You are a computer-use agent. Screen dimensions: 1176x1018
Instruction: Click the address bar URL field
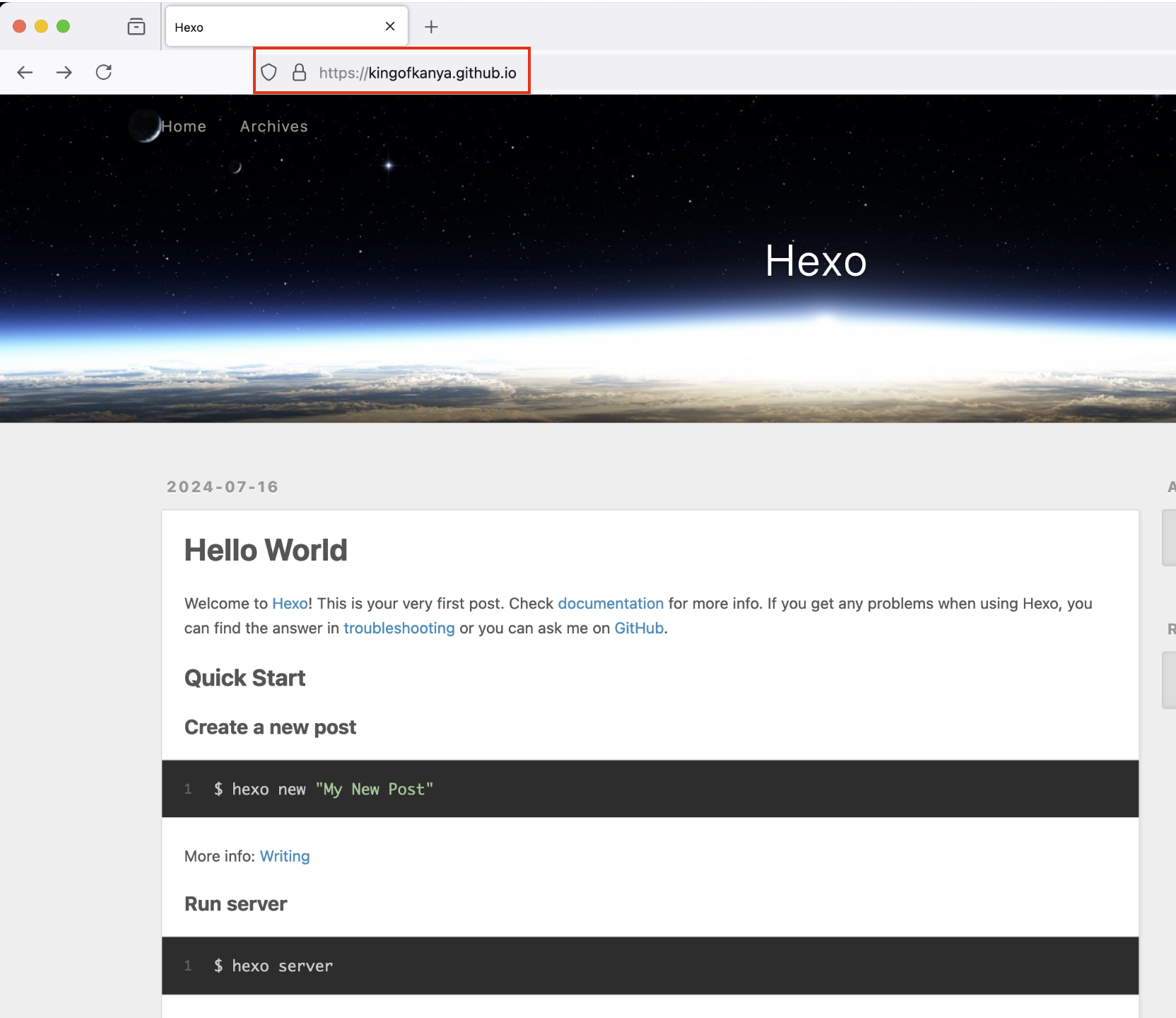tap(418, 73)
